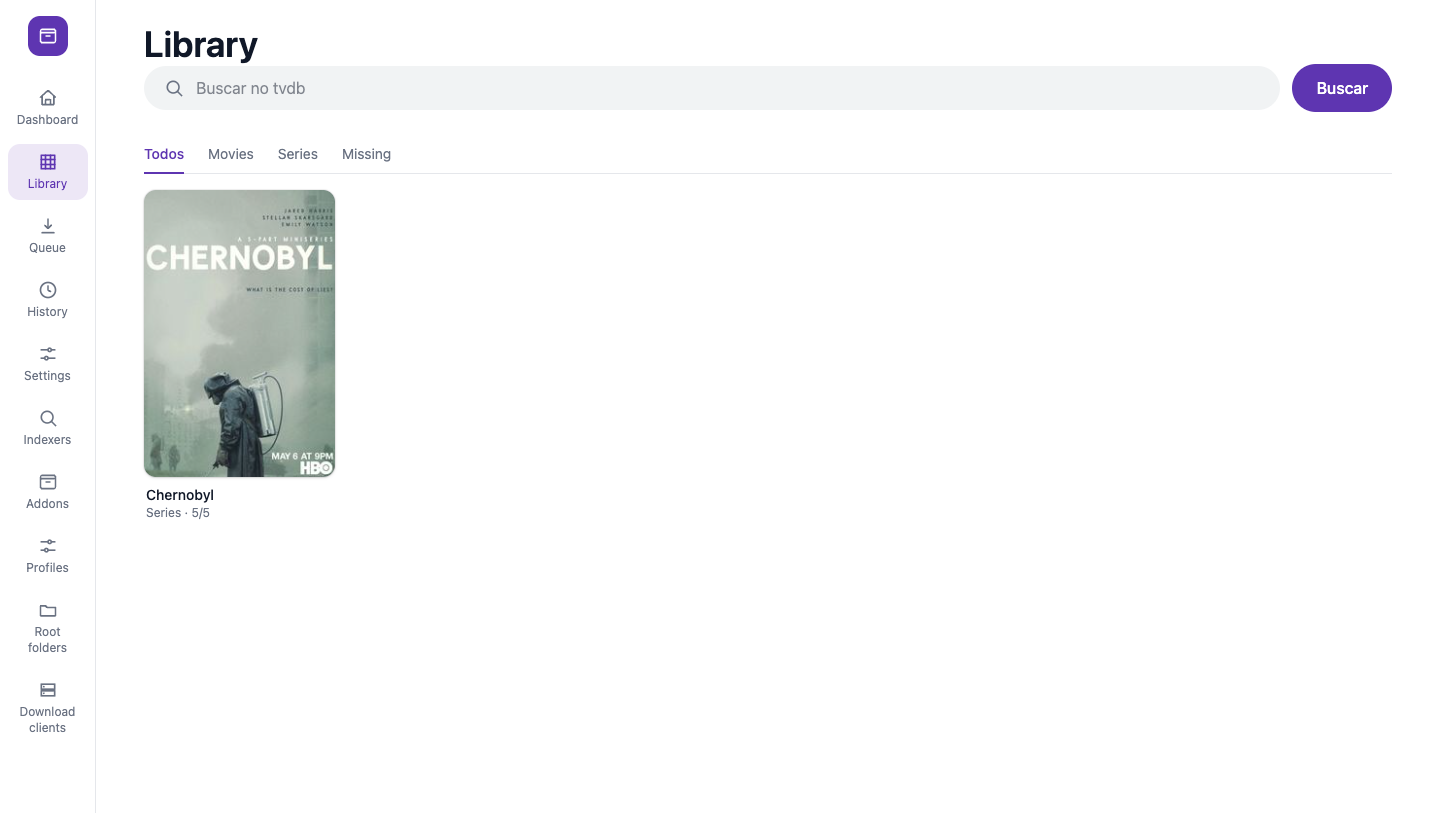Open the Profiles sliders icon
The width and height of the screenshot is (1440, 813).
(x=48, y=546)
